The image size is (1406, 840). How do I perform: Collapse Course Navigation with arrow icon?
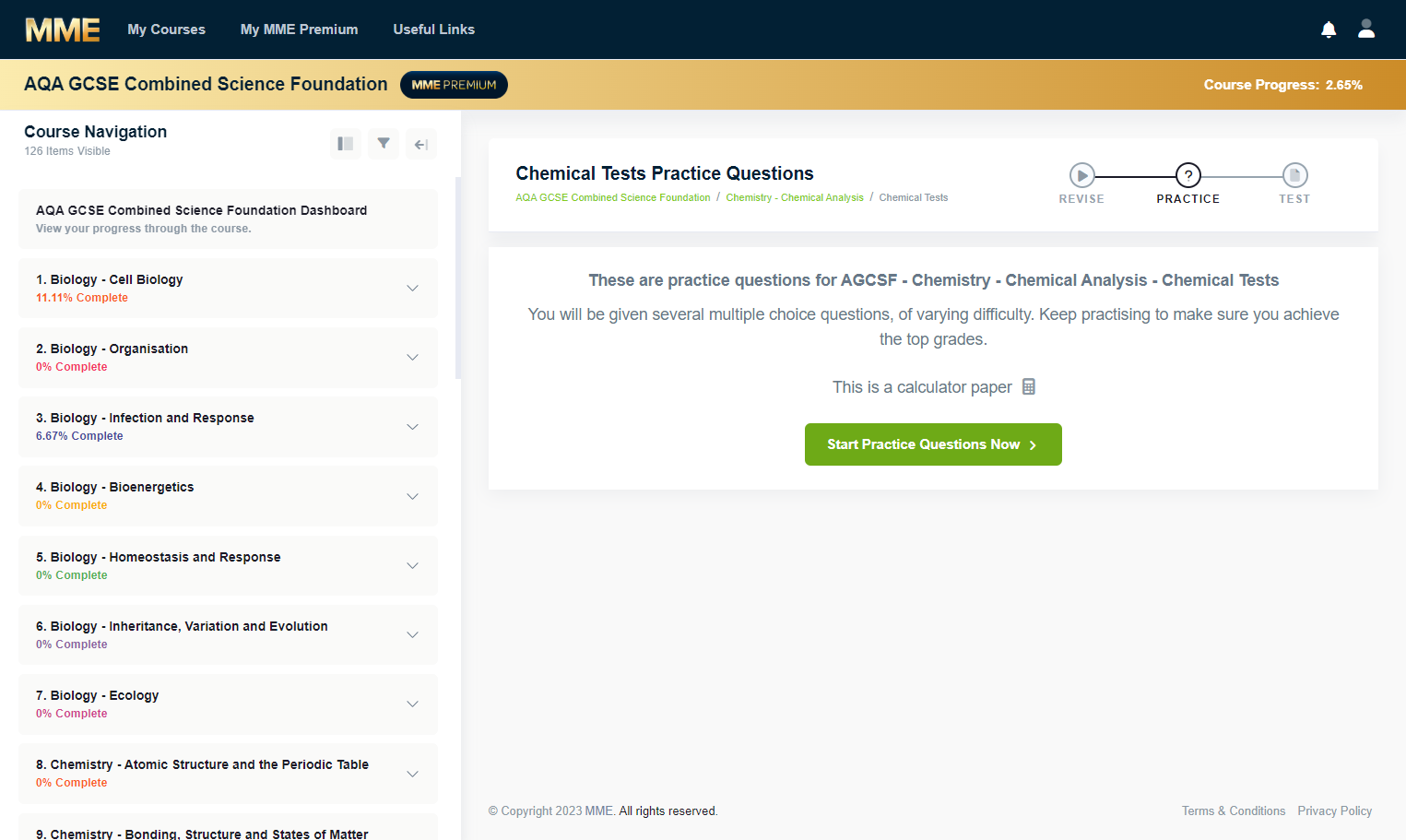coord(421,144)
